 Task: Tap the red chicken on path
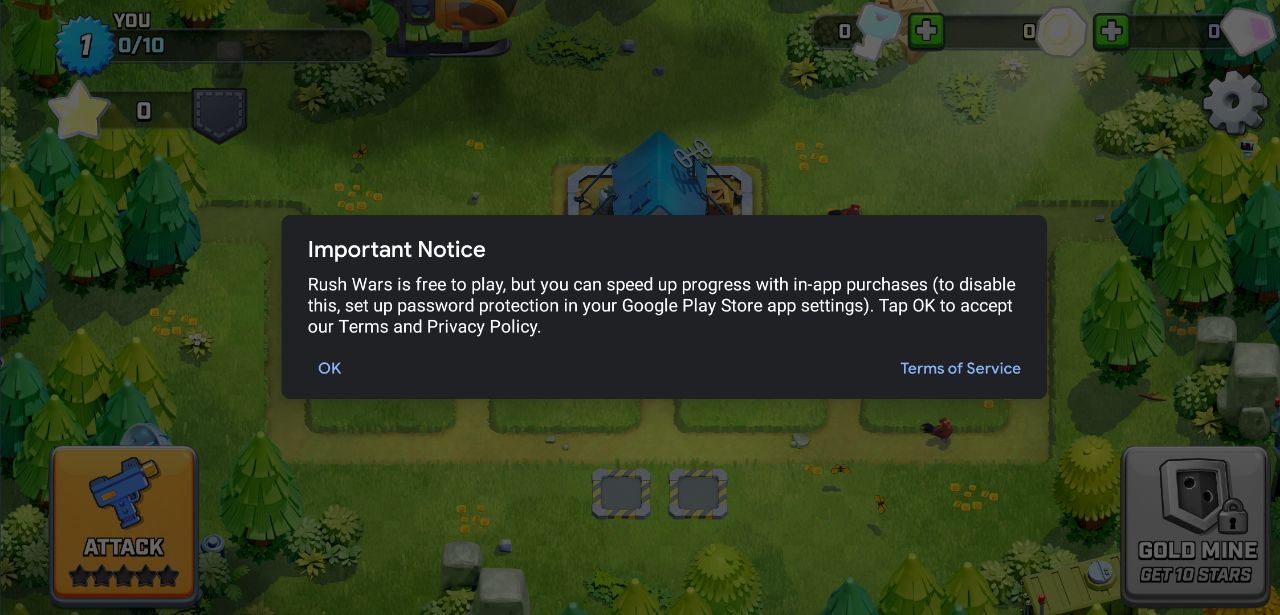click(x=937, y=431)
